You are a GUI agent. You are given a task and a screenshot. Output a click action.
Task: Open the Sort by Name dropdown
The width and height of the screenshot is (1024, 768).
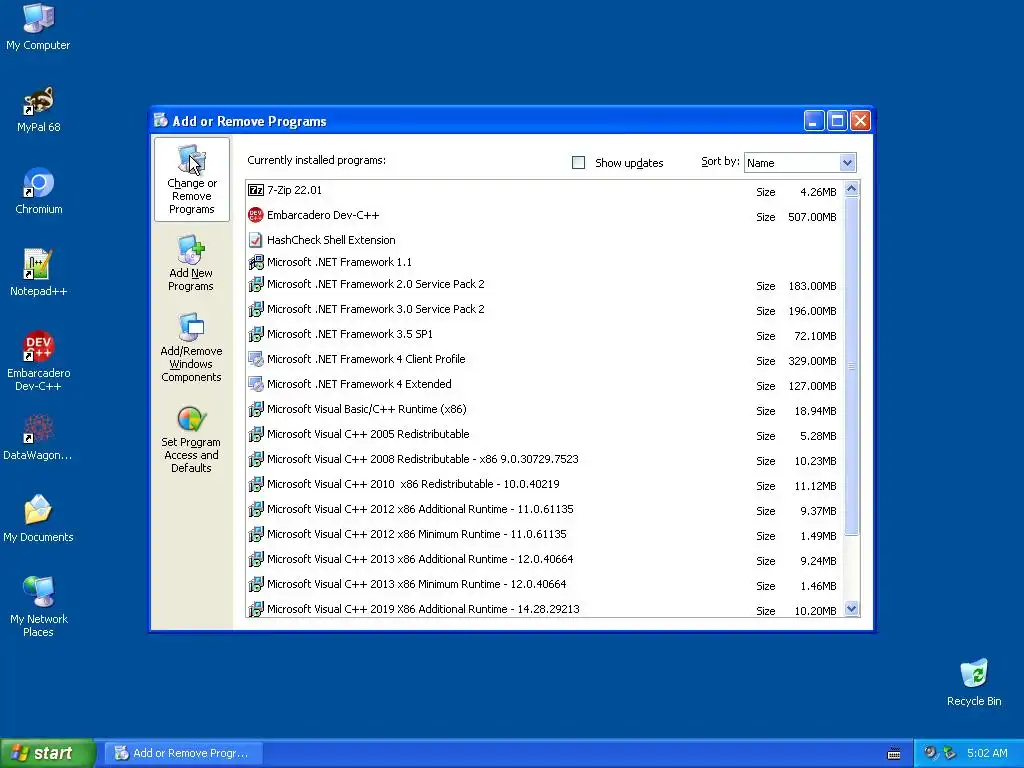(x=800, y=163)
